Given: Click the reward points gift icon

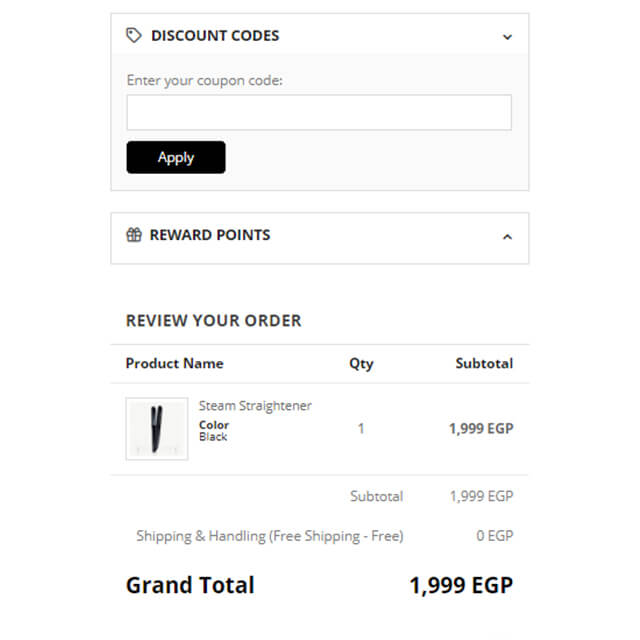Looking at the screenshot, I should [134, 235].
